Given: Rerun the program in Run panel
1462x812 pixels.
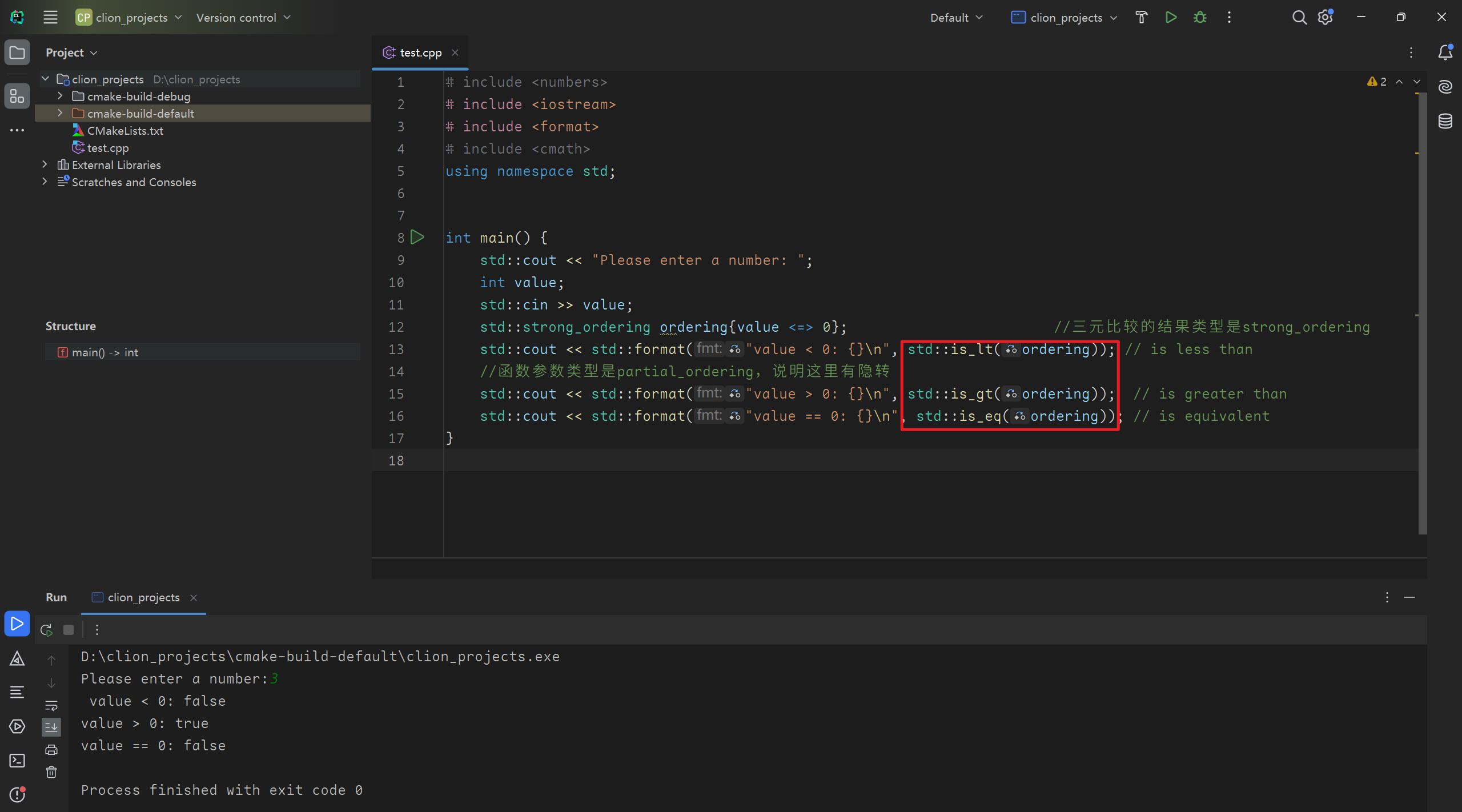Looking at the screenshot, I should (46, 630).
